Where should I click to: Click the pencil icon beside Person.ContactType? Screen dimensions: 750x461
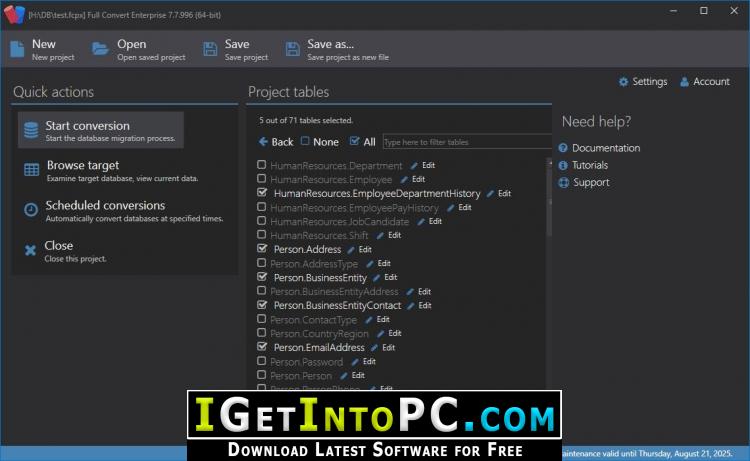pos(369,320)
